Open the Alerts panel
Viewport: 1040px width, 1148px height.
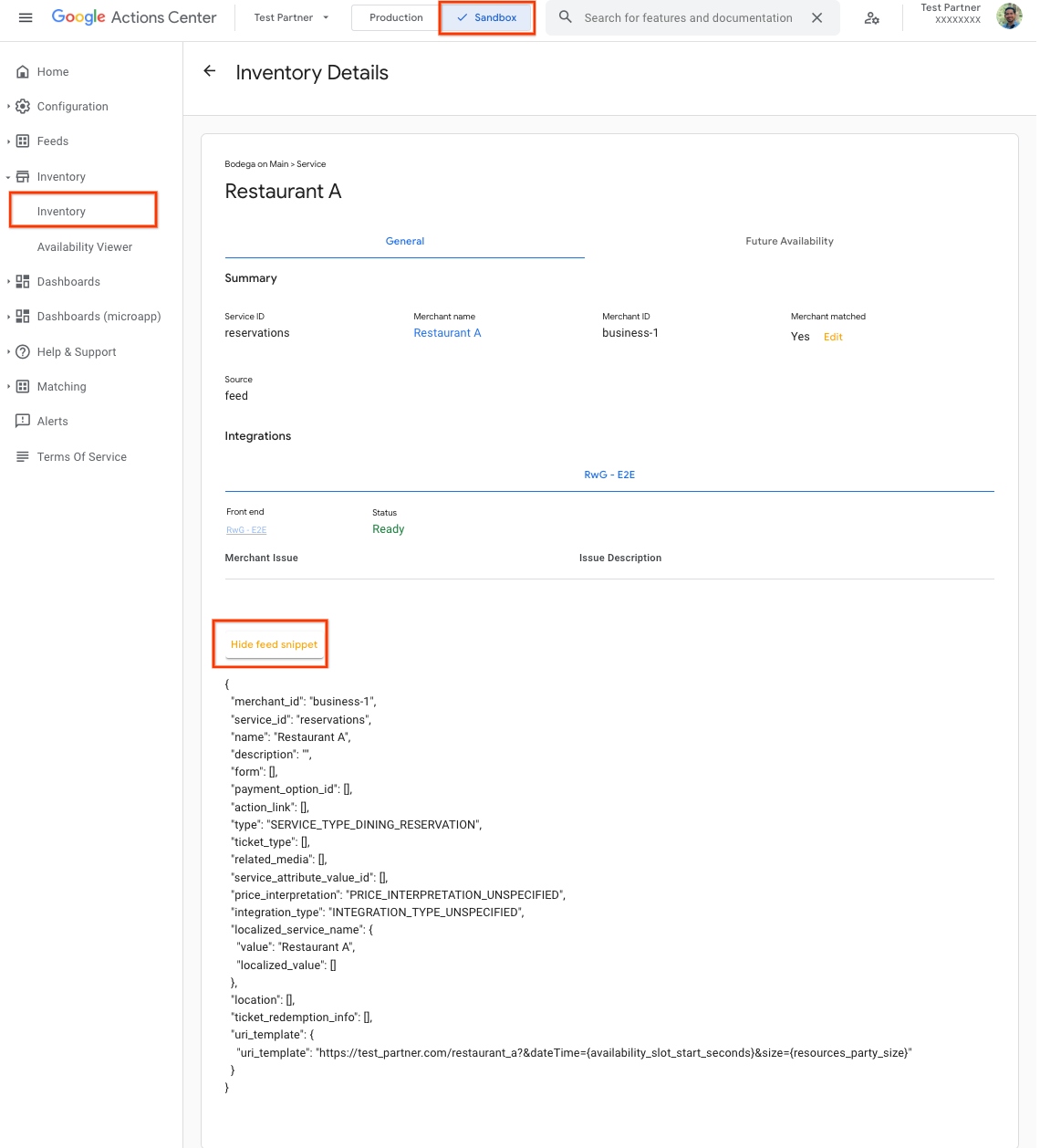(x=52, y=421)
